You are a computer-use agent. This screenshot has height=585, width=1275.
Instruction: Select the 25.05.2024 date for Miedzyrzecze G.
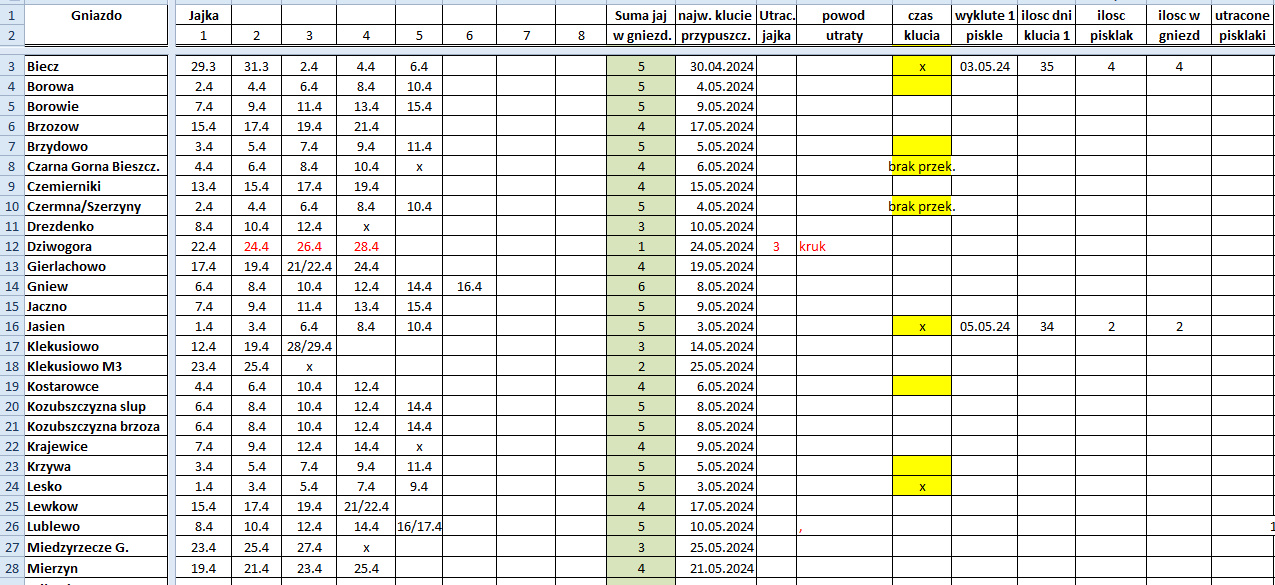(716, 547)
